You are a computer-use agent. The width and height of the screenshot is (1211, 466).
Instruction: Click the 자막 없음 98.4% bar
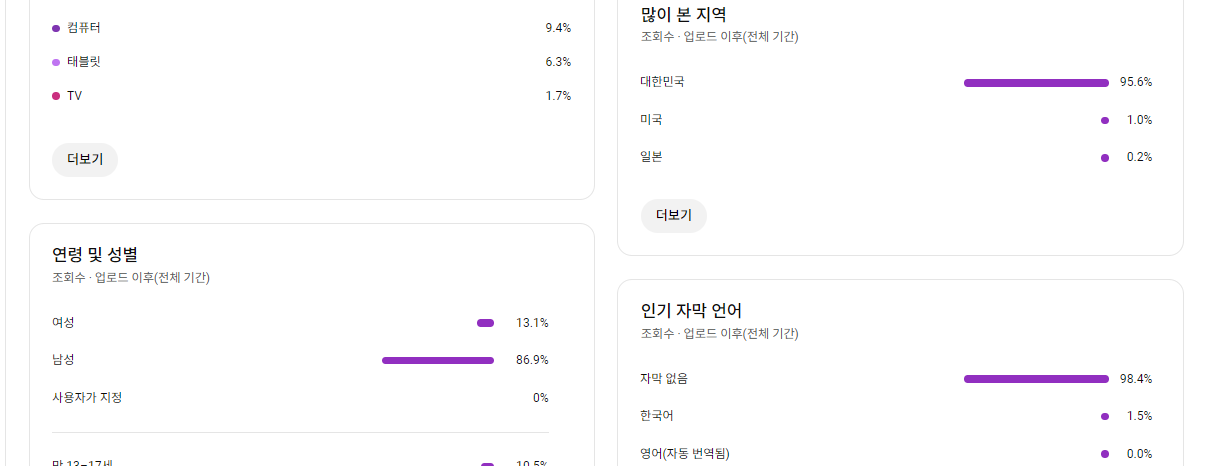[x=1036, y=379]
